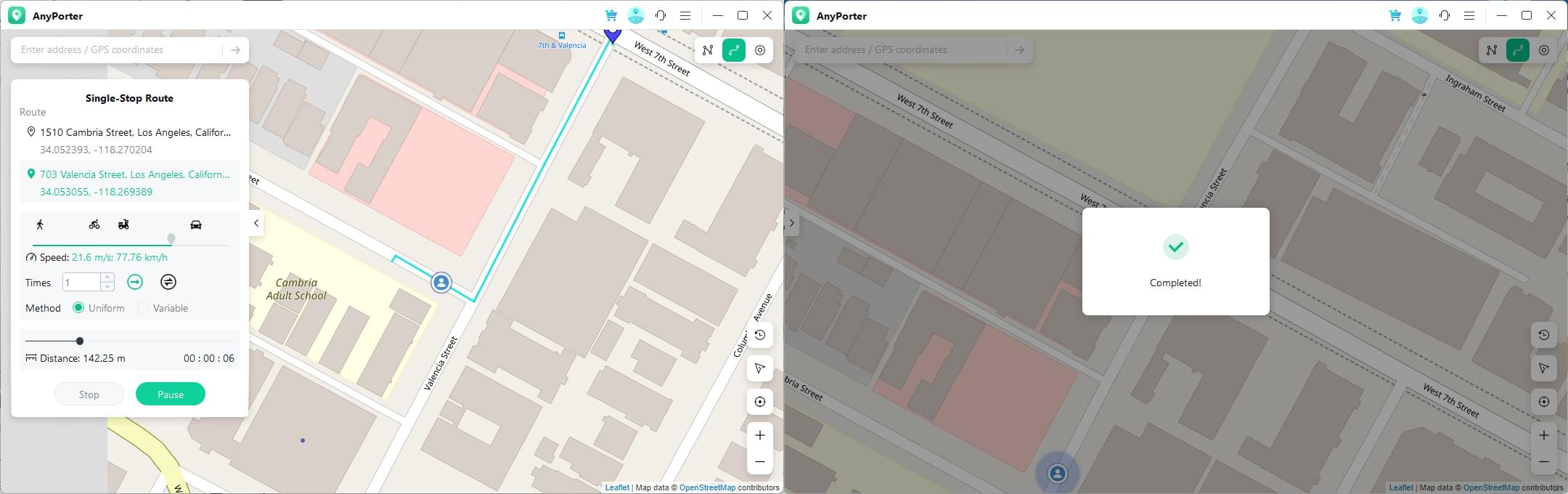Click the 34.053055, -118.269389 coordinates
1568x494 pixels.
pyautogui.click(x=96, y=192)
